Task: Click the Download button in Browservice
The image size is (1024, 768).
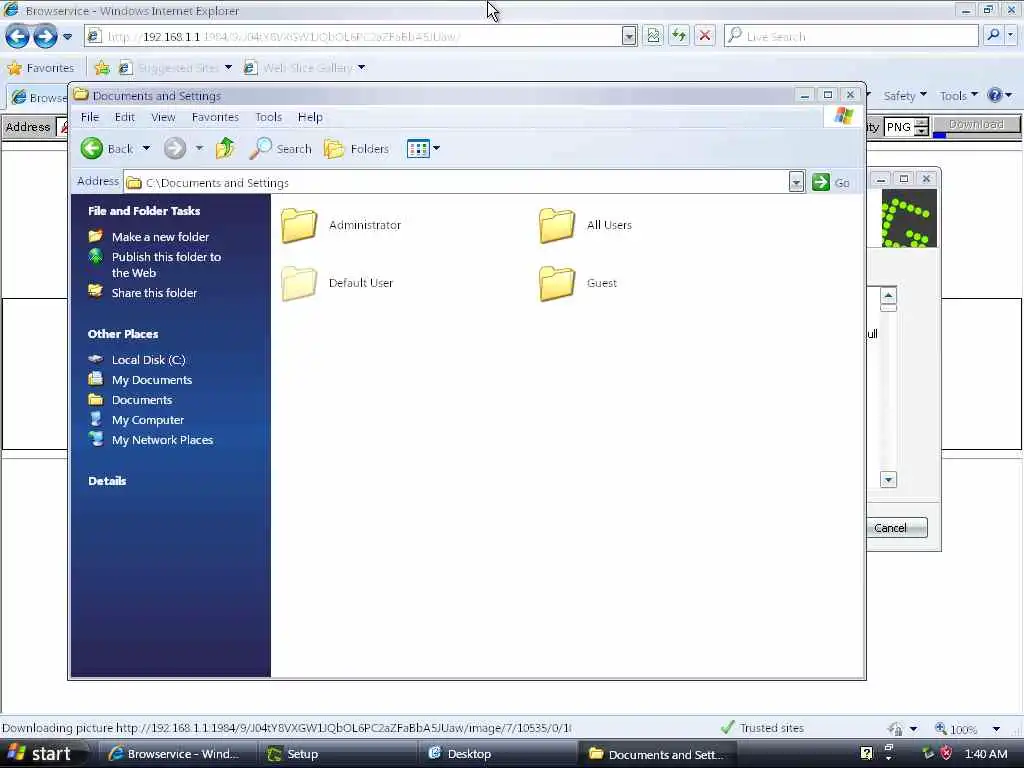Action: click(976, 125)
